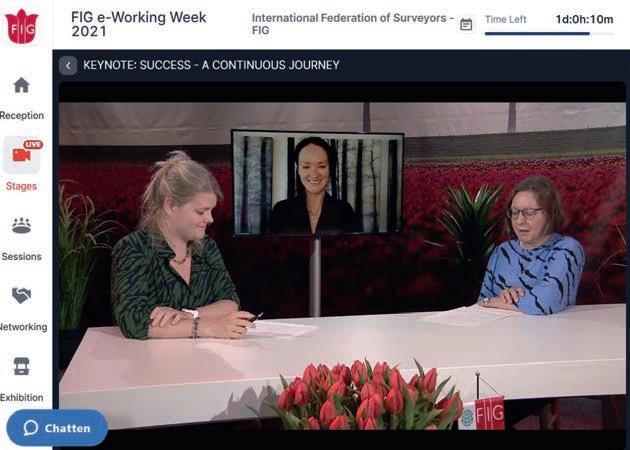Open Exhibition via the booth icon
The image size is (630, 450).
(21, 366)
